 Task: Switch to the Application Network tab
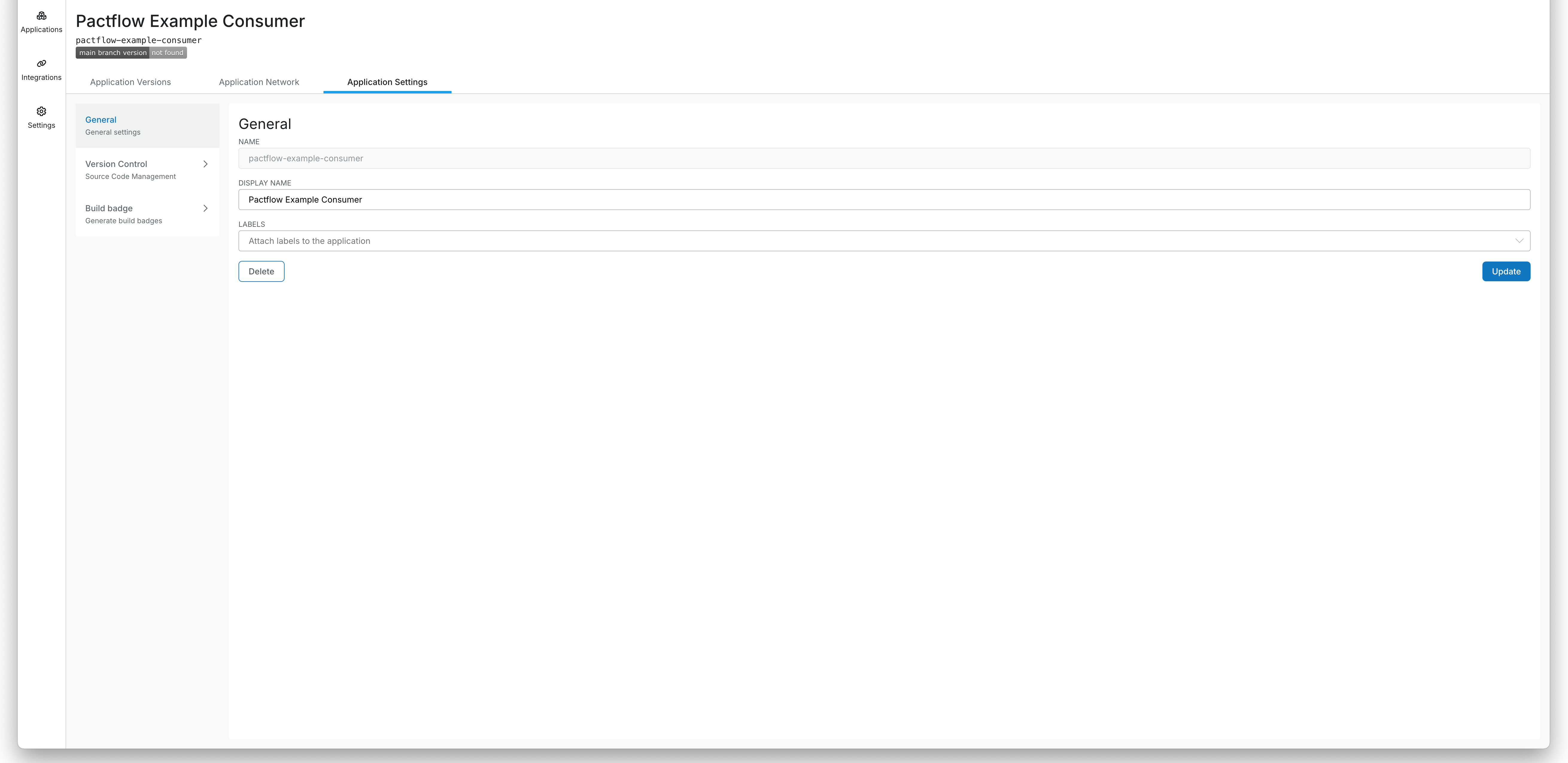pyautogui.click(x=259, y=81)
